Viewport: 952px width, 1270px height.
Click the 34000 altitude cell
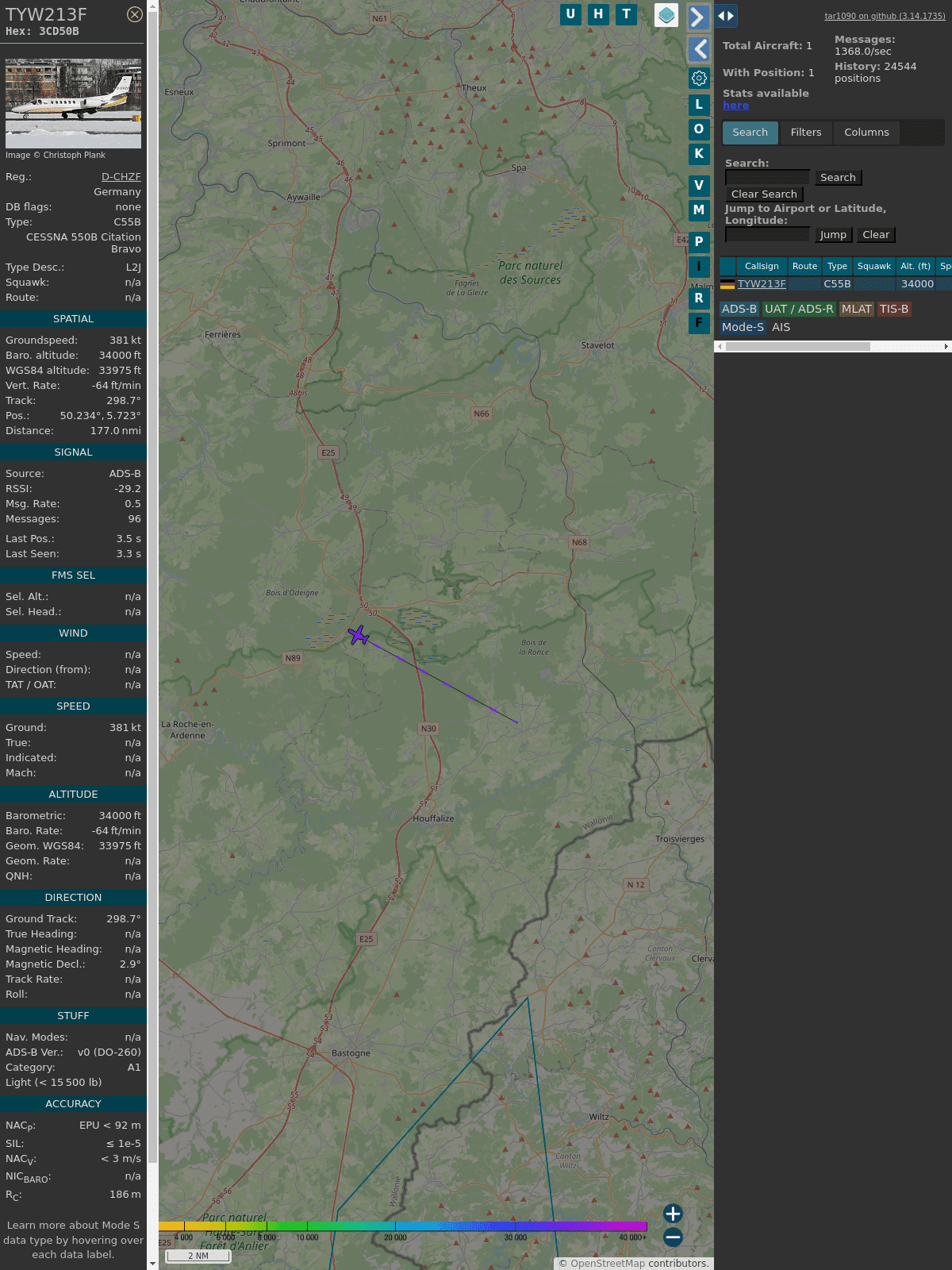coord(917,284)
